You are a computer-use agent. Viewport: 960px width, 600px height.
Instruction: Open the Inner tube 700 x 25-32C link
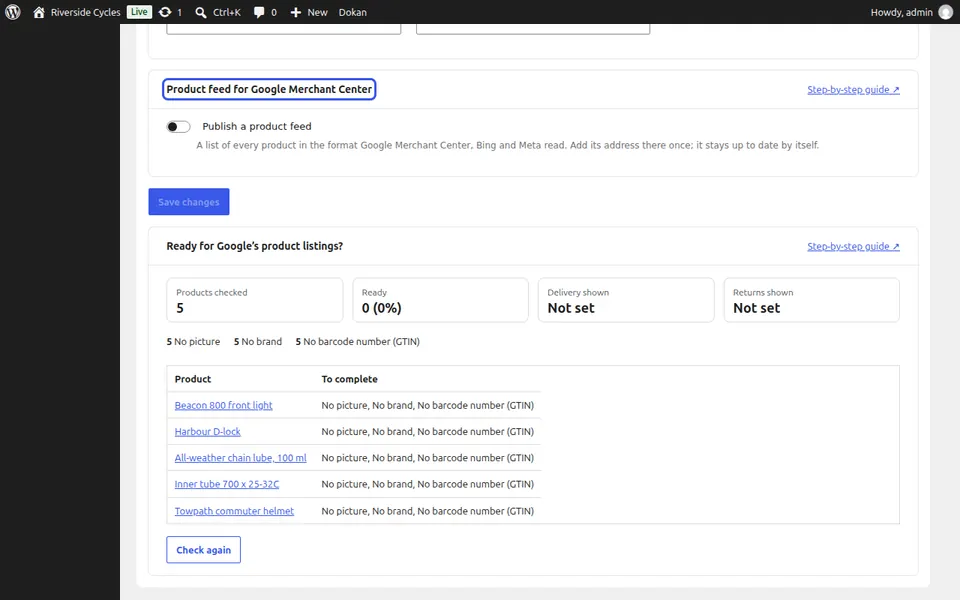227,484
